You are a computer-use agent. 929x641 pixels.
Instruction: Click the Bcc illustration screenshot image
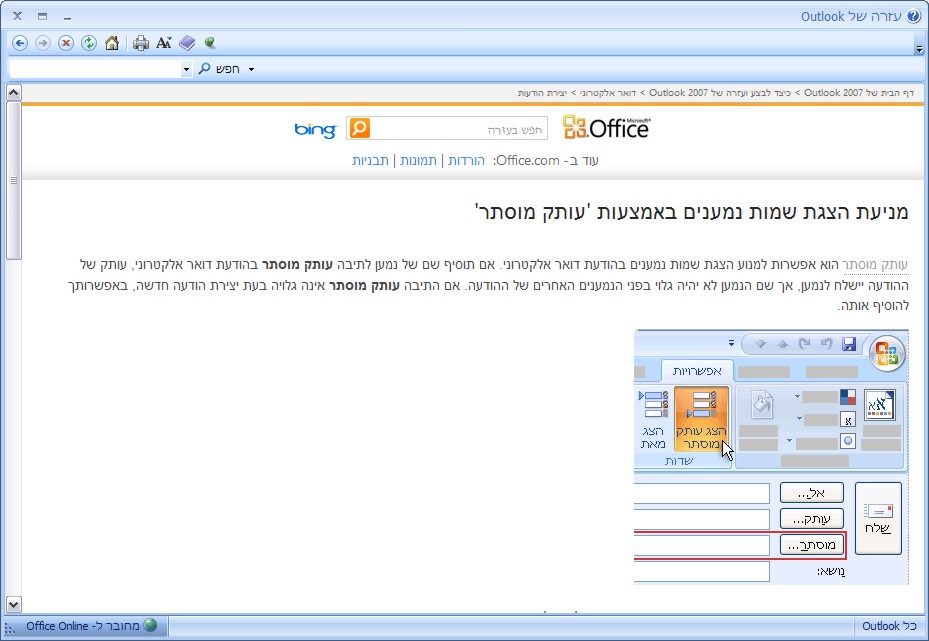(x=771, y=457)
